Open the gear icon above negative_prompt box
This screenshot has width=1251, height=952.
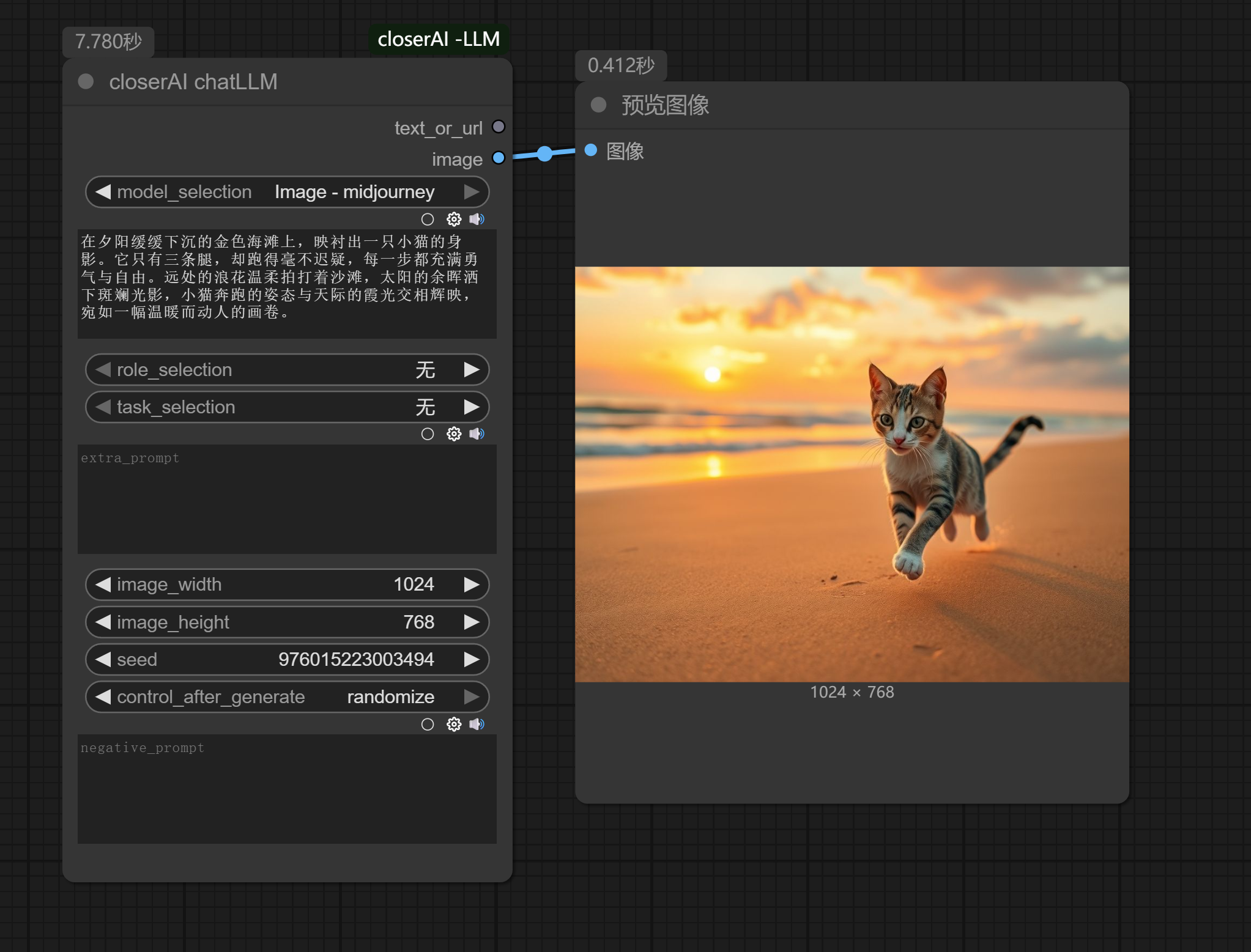coord(454,725)
